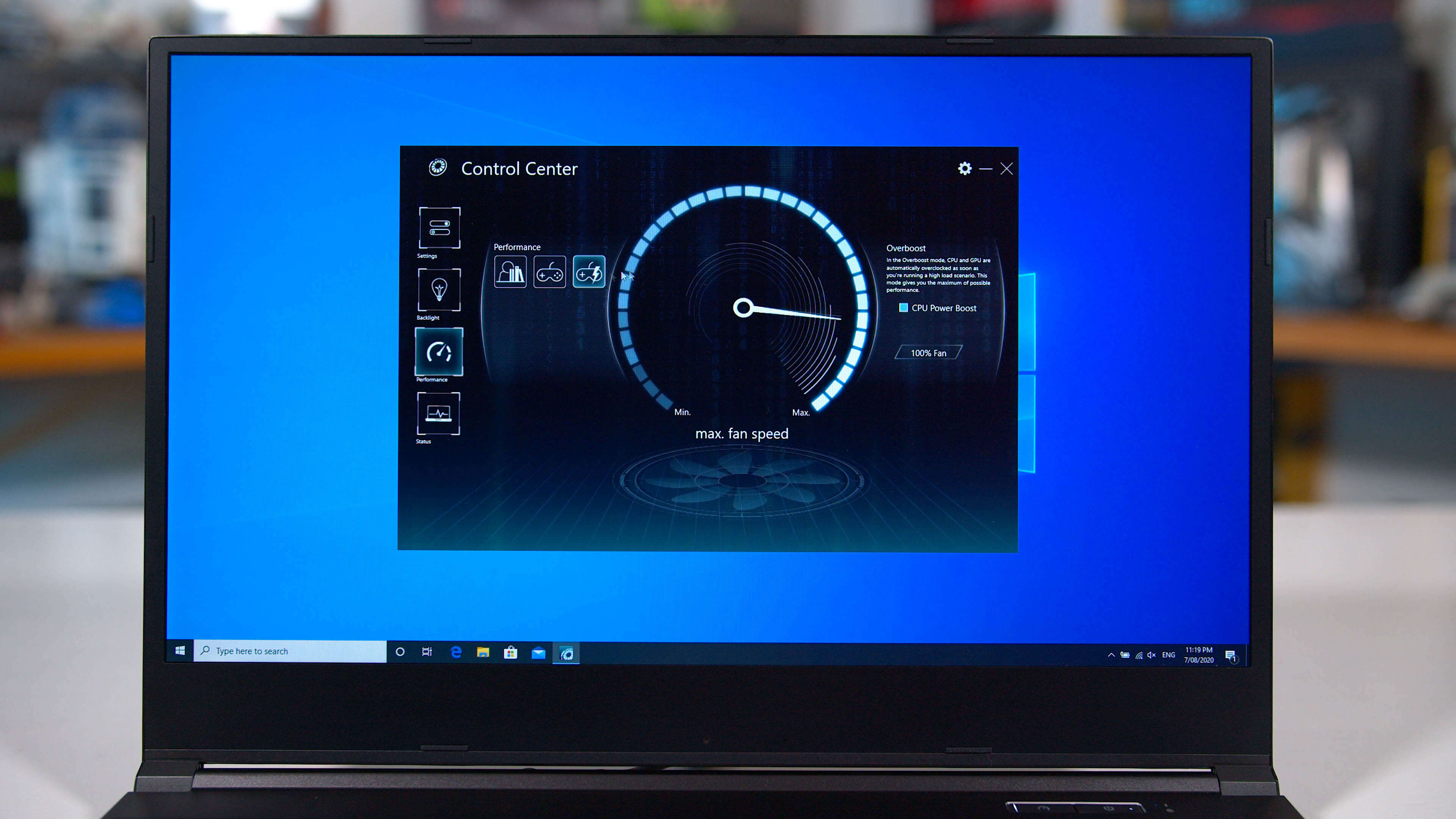Minimize the Control Center window
The width and height of the screenshot is (1456, 819).
click(985, 169)
